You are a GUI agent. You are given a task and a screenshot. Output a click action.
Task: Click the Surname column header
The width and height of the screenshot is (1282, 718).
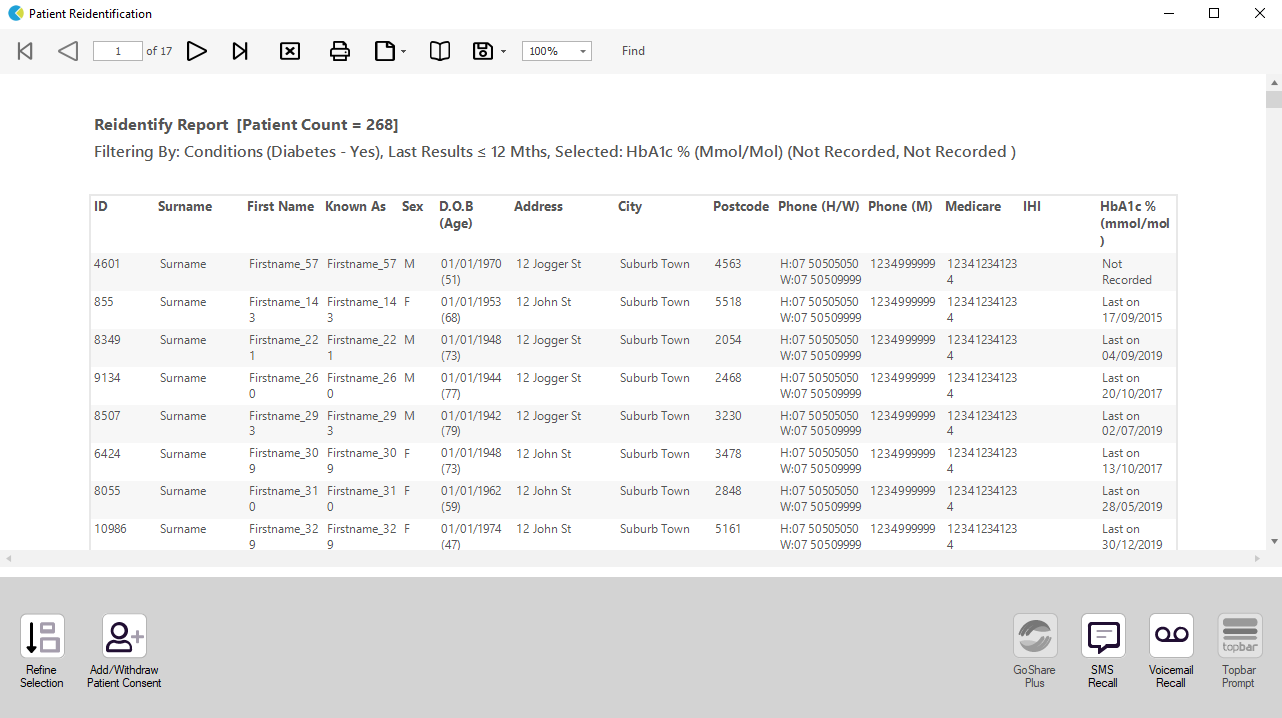pyautogui.click(x=185, y=207)
